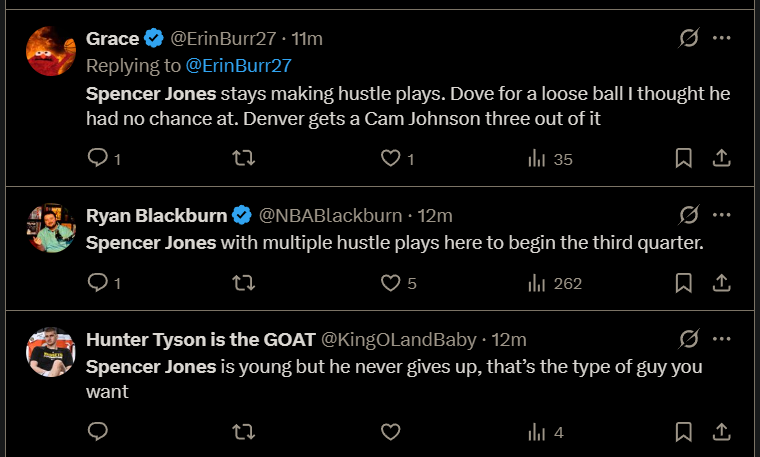Reply to Grace's Spencer Jones tweet
The height and width of the screenshot is (457, 760).
click(98, 158)
